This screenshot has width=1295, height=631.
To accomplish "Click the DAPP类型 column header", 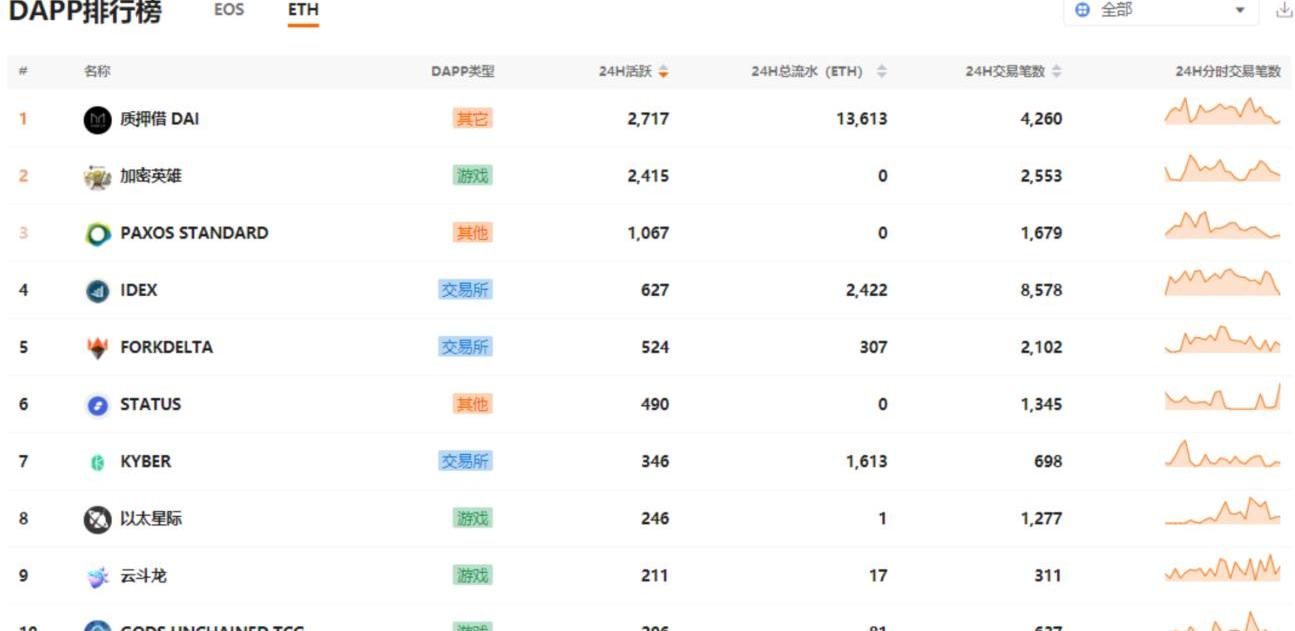I will click(462, 72).
